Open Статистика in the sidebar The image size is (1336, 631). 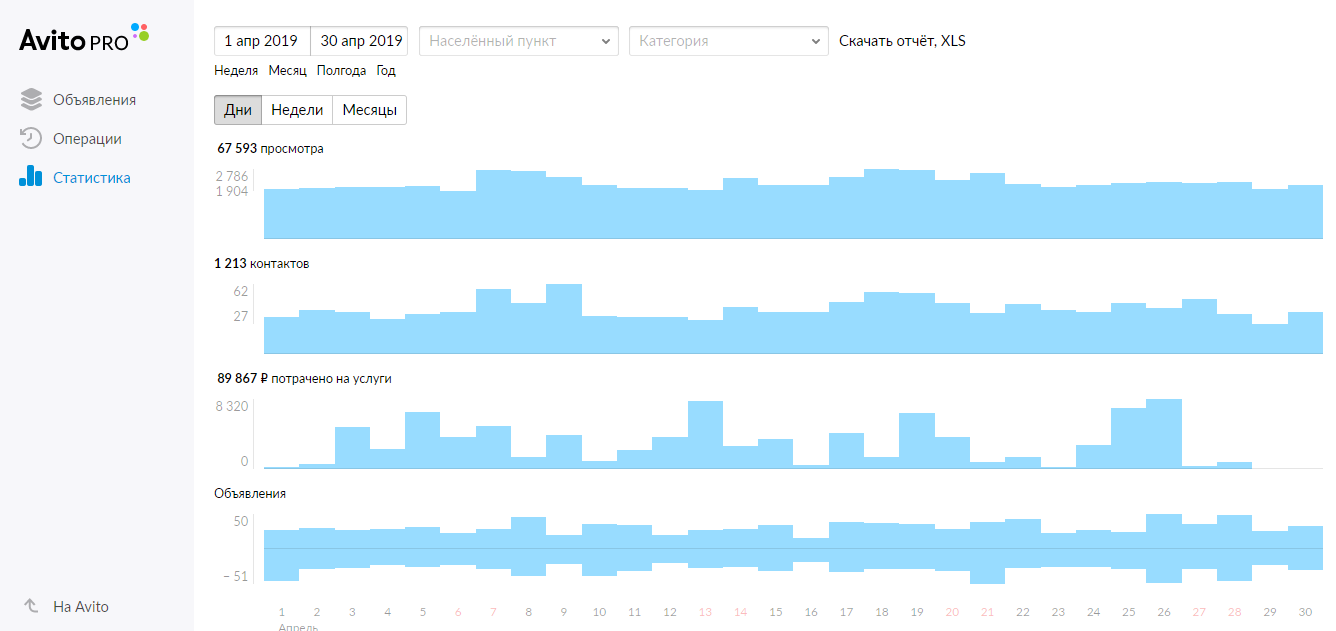coord(92,178)
